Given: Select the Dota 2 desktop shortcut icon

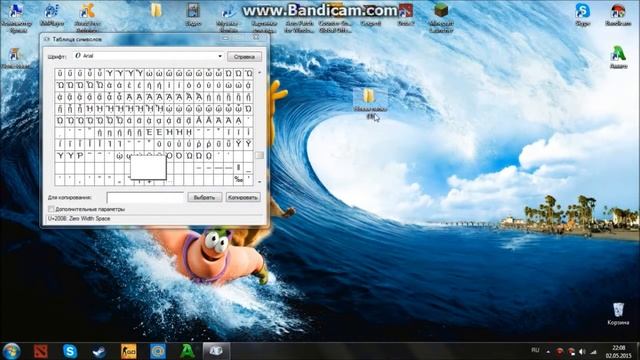Looking at the screenshot, I should coord(406,14).
